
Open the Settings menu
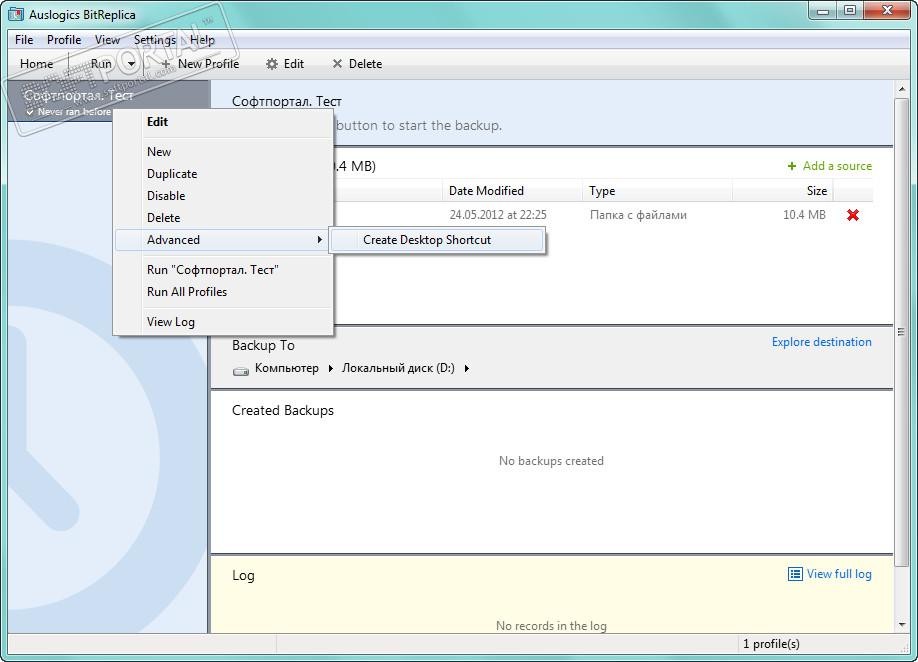[155, 40]
